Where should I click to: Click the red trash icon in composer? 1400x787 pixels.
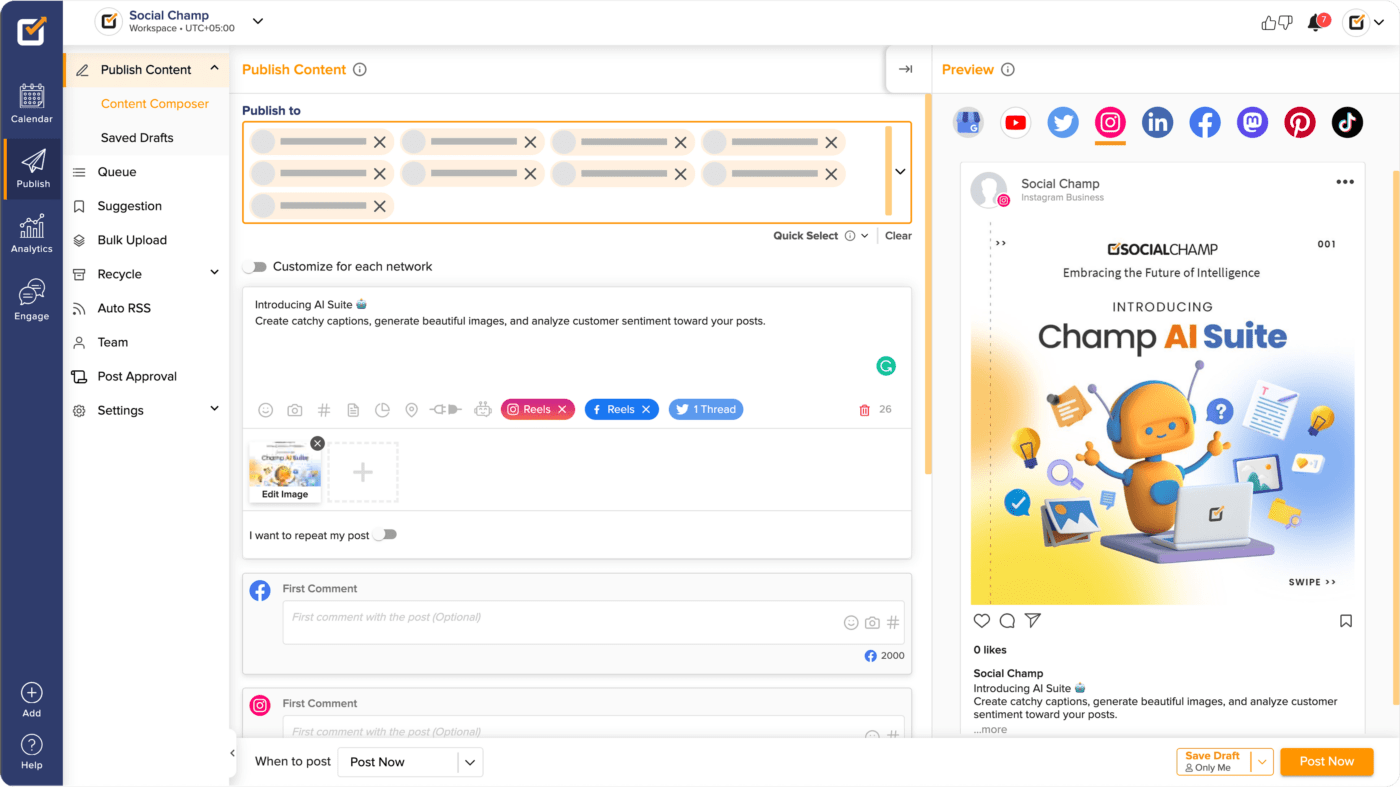(x=865, y=410)
